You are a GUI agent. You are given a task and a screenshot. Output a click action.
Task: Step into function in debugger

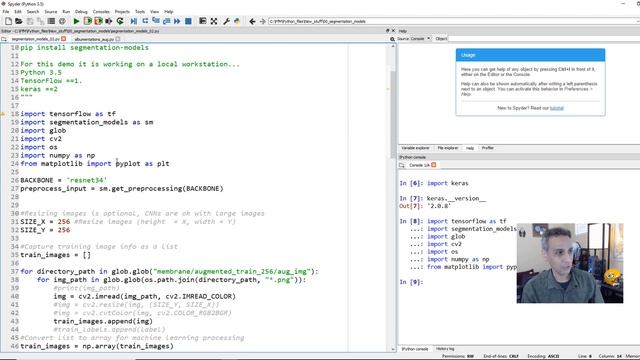pos(156,21)
